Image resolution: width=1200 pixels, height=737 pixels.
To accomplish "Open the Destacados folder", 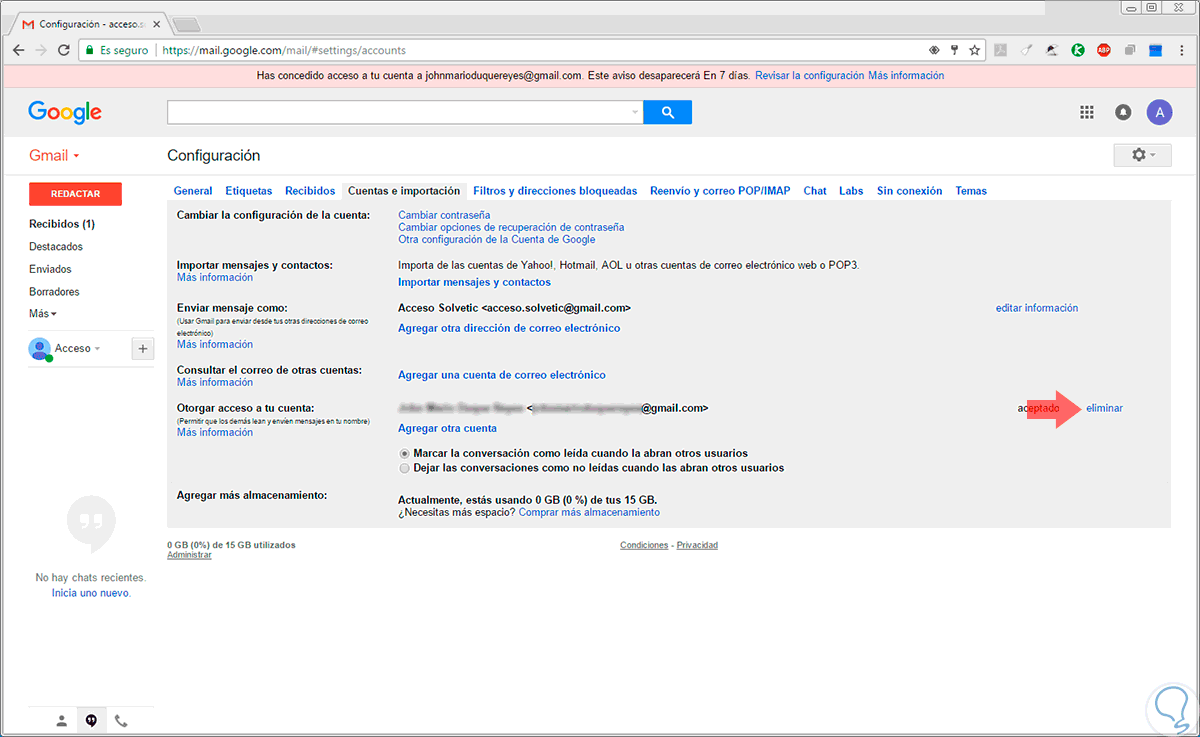I will [x=56, y=246].
